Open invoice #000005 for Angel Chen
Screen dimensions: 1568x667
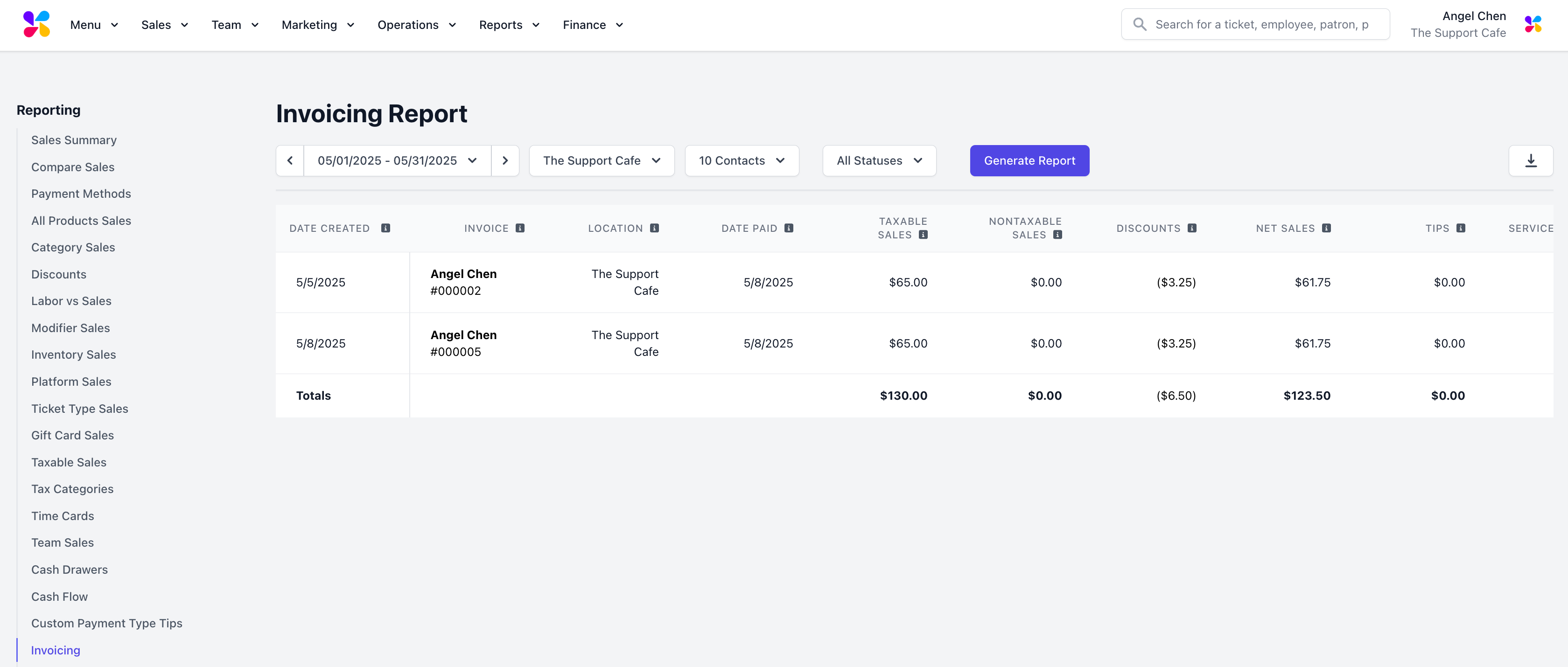coord(463,343)
